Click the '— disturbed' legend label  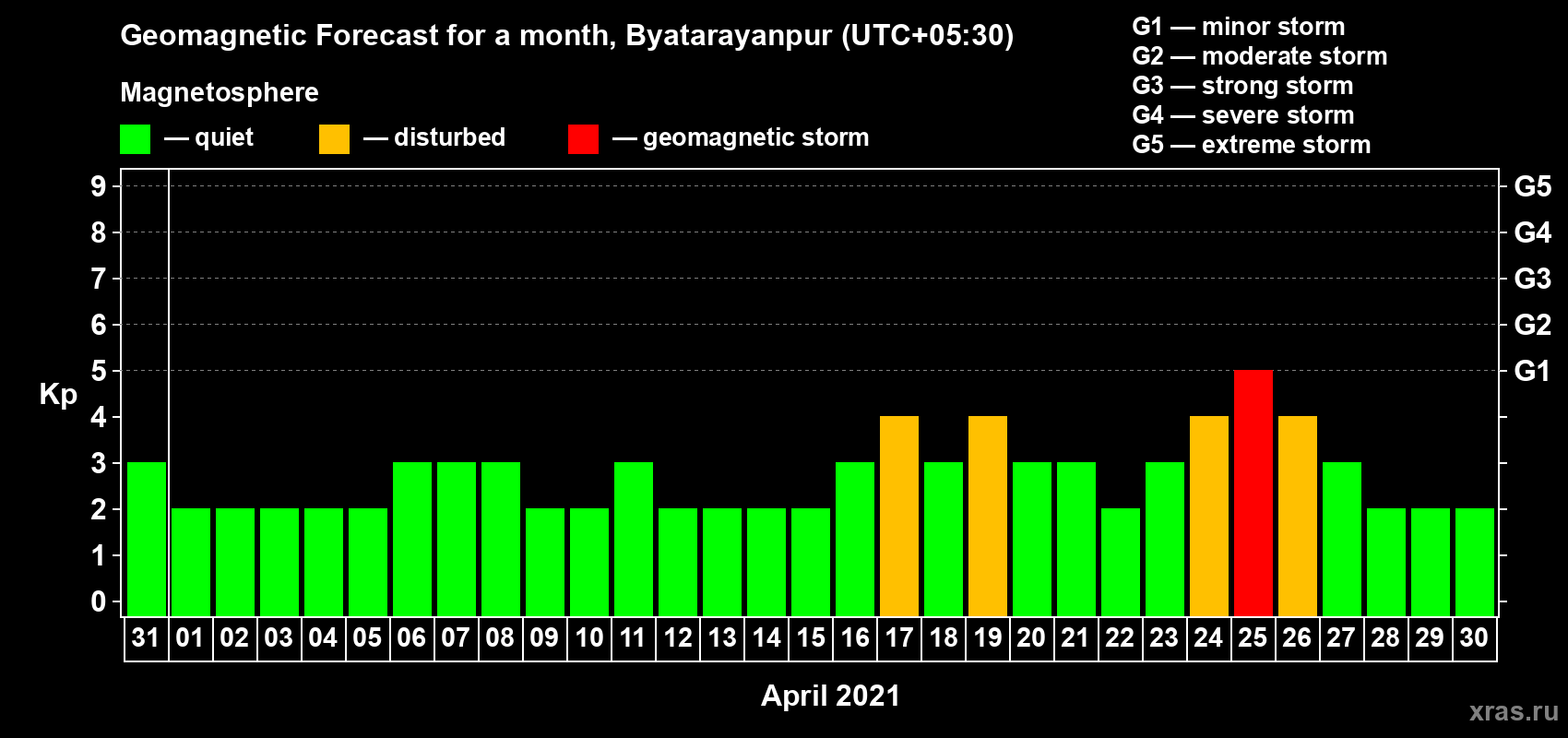click(434, 137)
